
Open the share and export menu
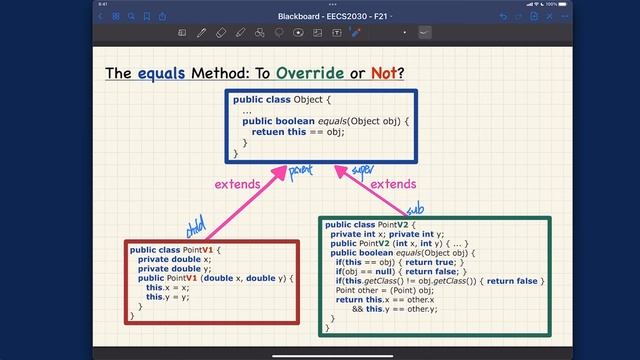[x=162, y=16]
